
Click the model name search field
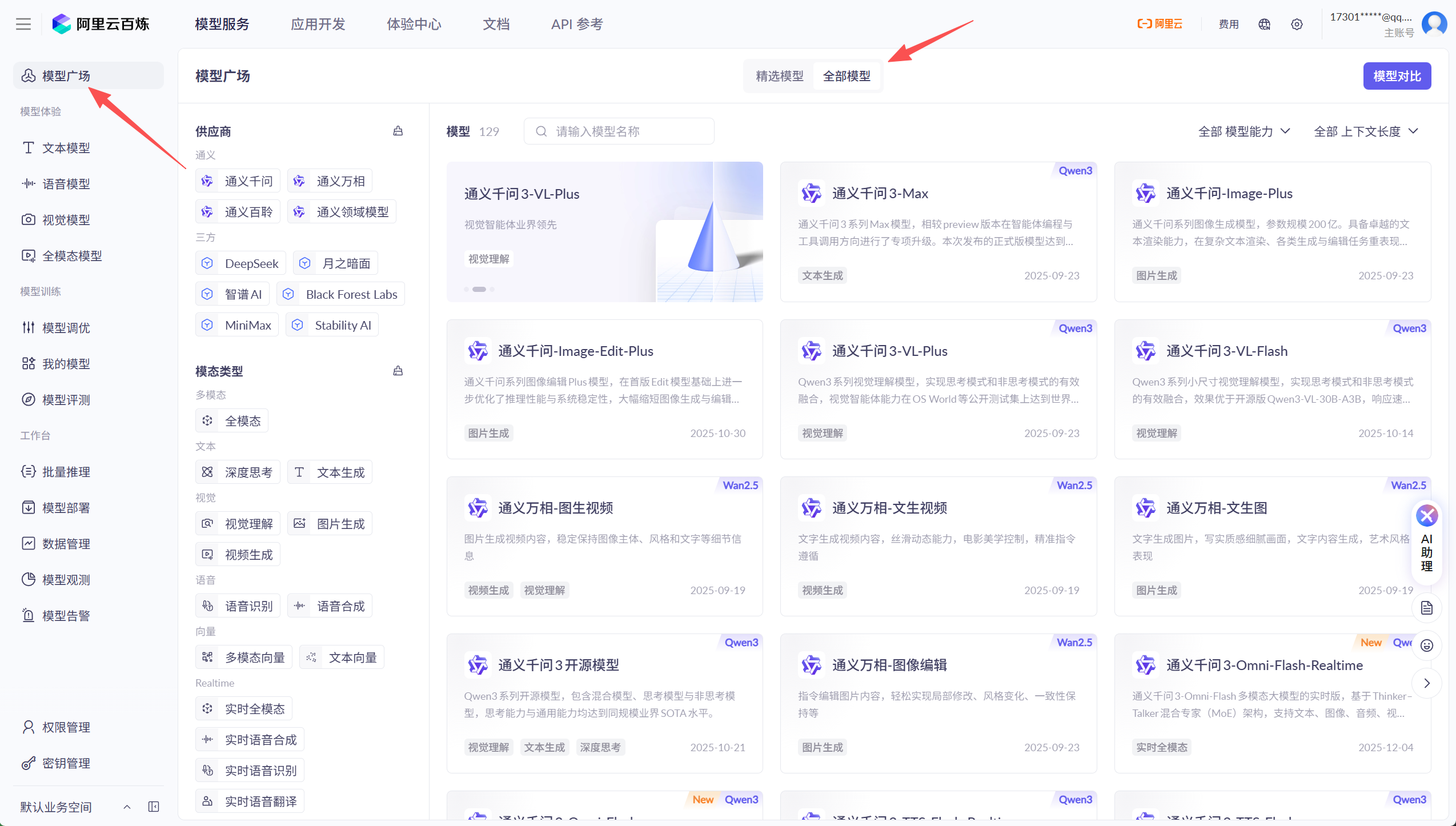pos(619,131)
